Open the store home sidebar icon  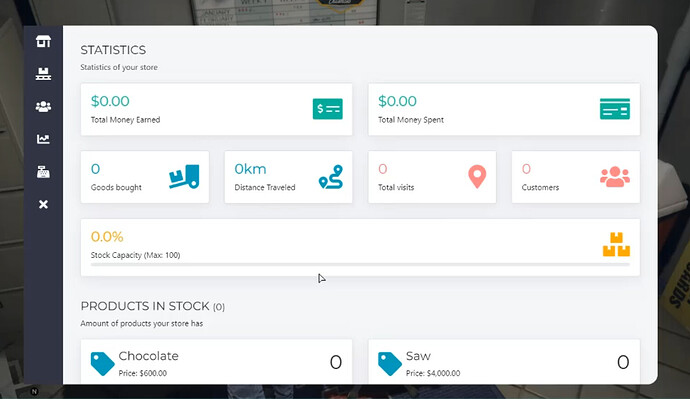[x=43, y=41]
